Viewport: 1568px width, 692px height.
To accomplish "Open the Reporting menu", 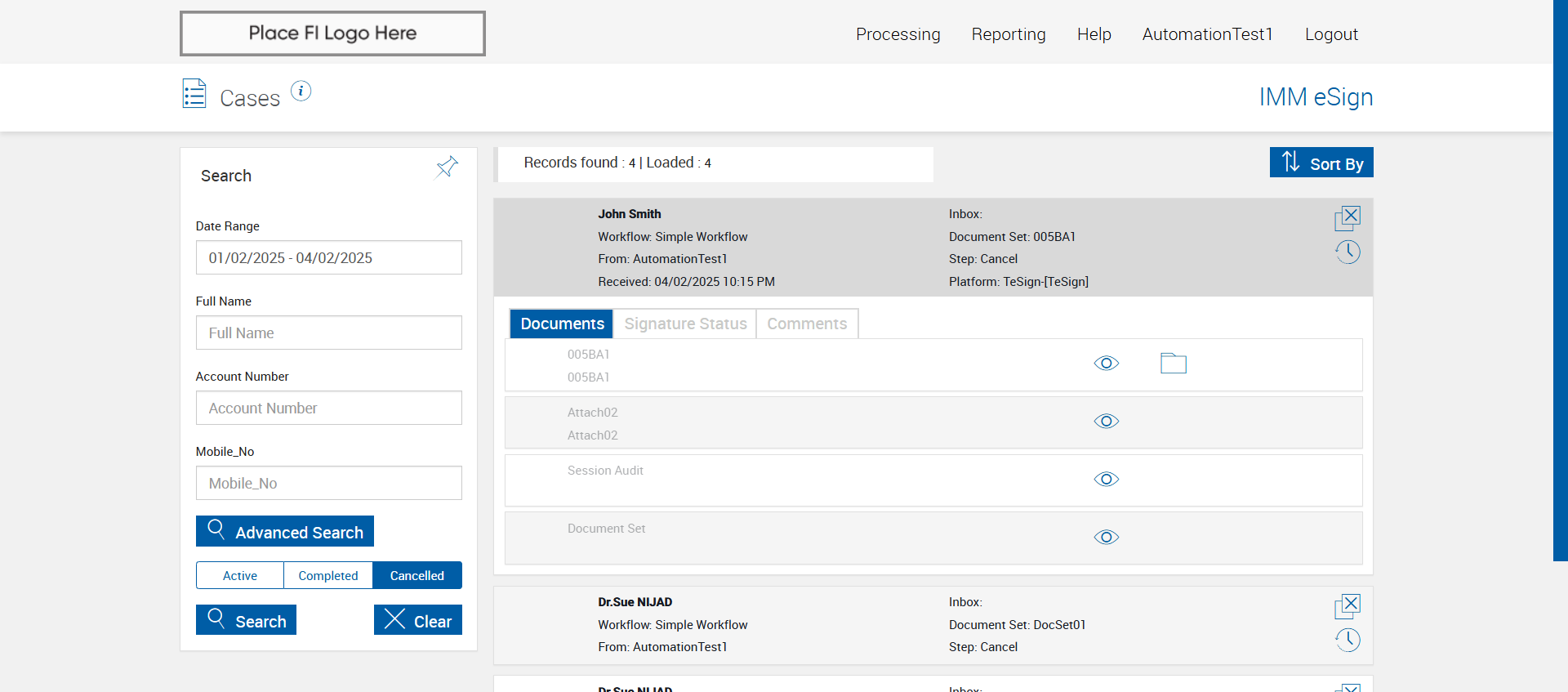I will point(1009,34).
